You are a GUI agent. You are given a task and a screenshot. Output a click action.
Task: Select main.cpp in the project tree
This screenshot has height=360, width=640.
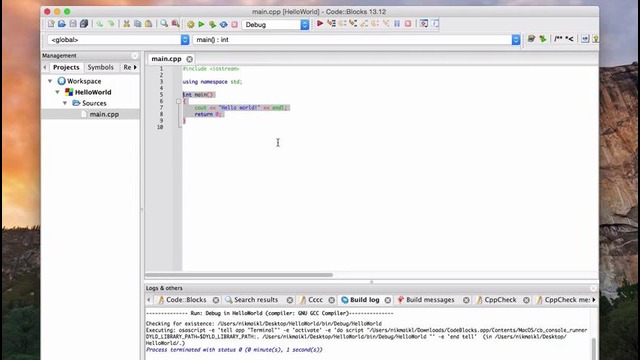click(104, 114)
